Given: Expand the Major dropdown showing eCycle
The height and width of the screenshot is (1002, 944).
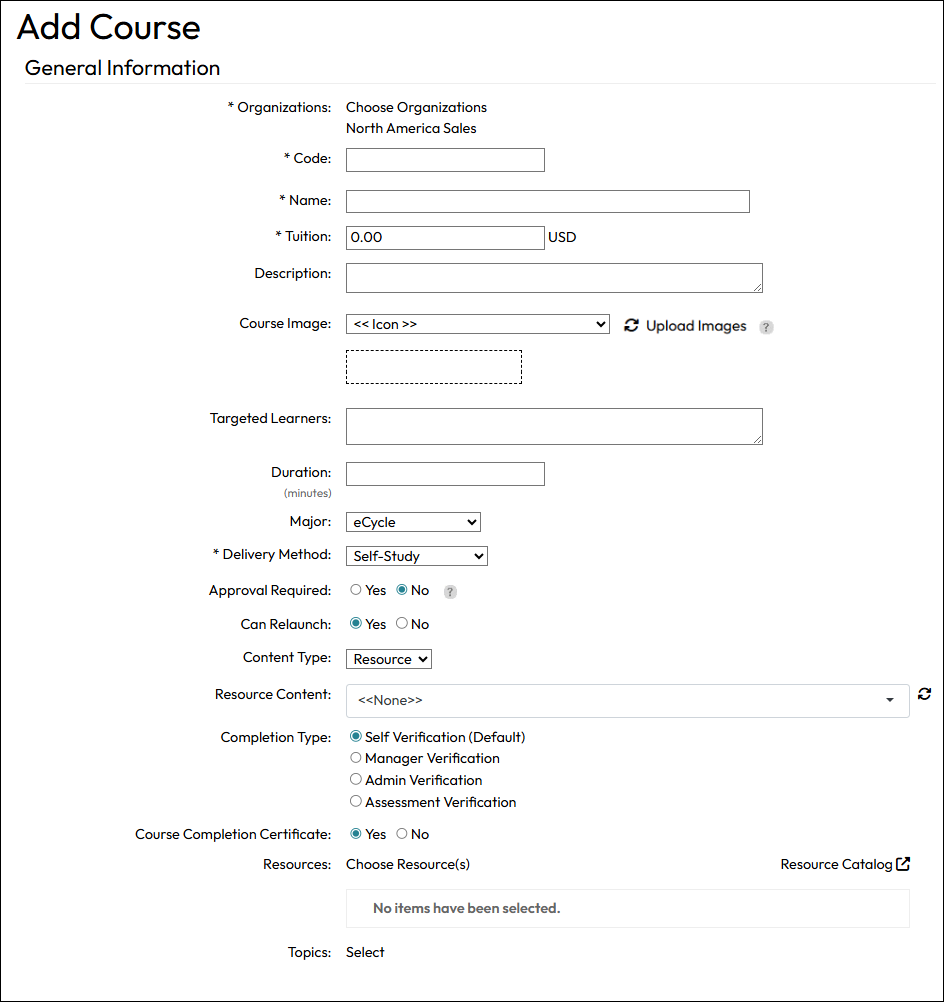Looking at the screenshot, I should tap(413, 522).
